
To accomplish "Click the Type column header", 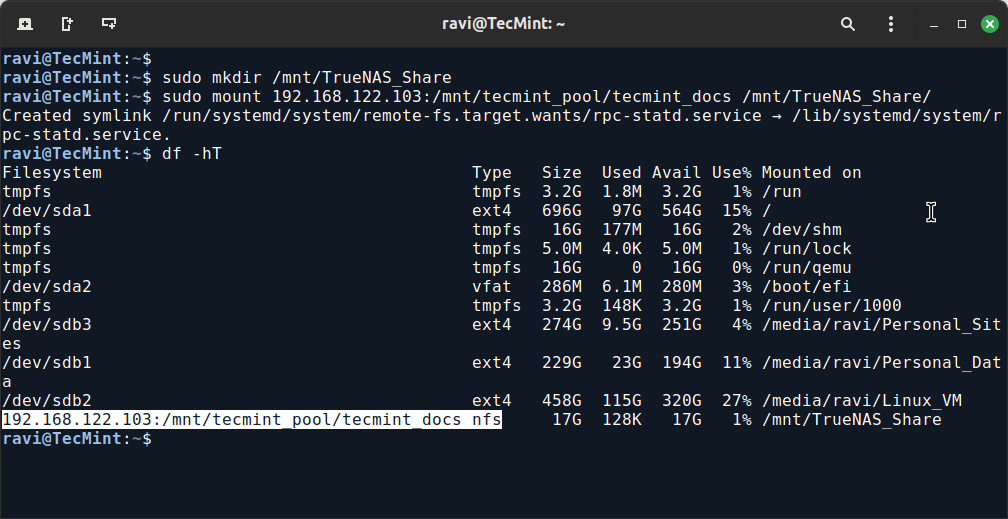I will coord(492,173).
